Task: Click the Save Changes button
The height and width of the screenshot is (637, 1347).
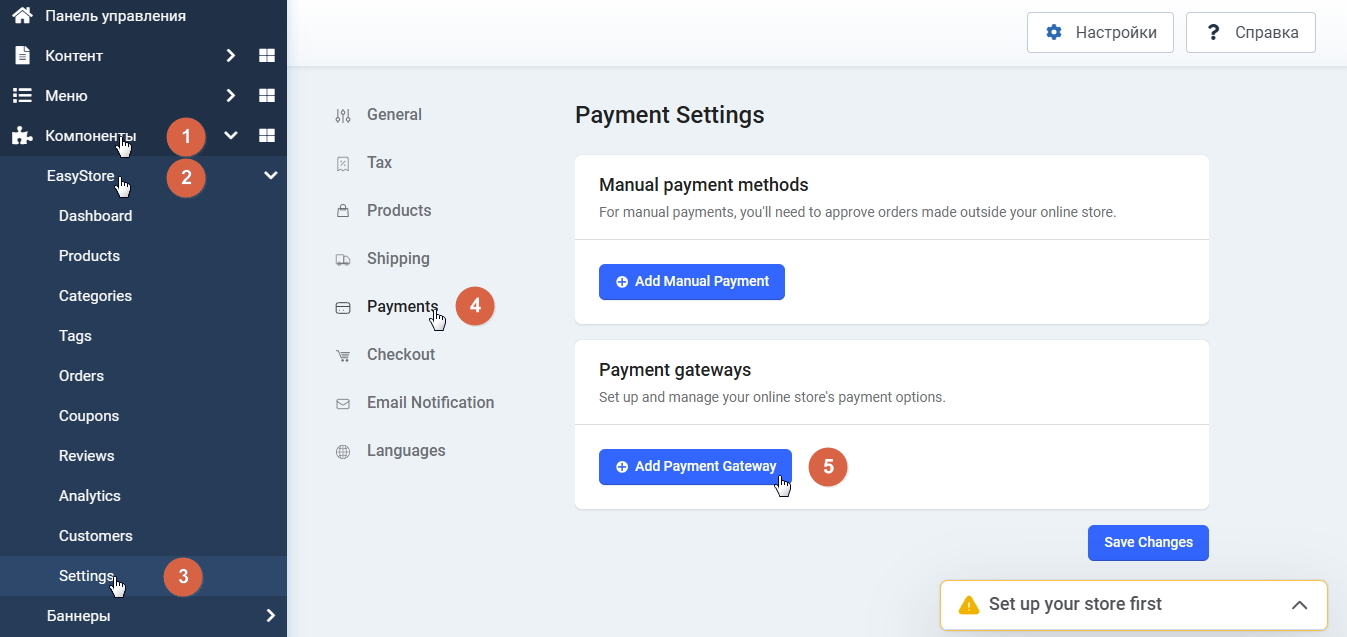Action: (x=1148, y=543)
